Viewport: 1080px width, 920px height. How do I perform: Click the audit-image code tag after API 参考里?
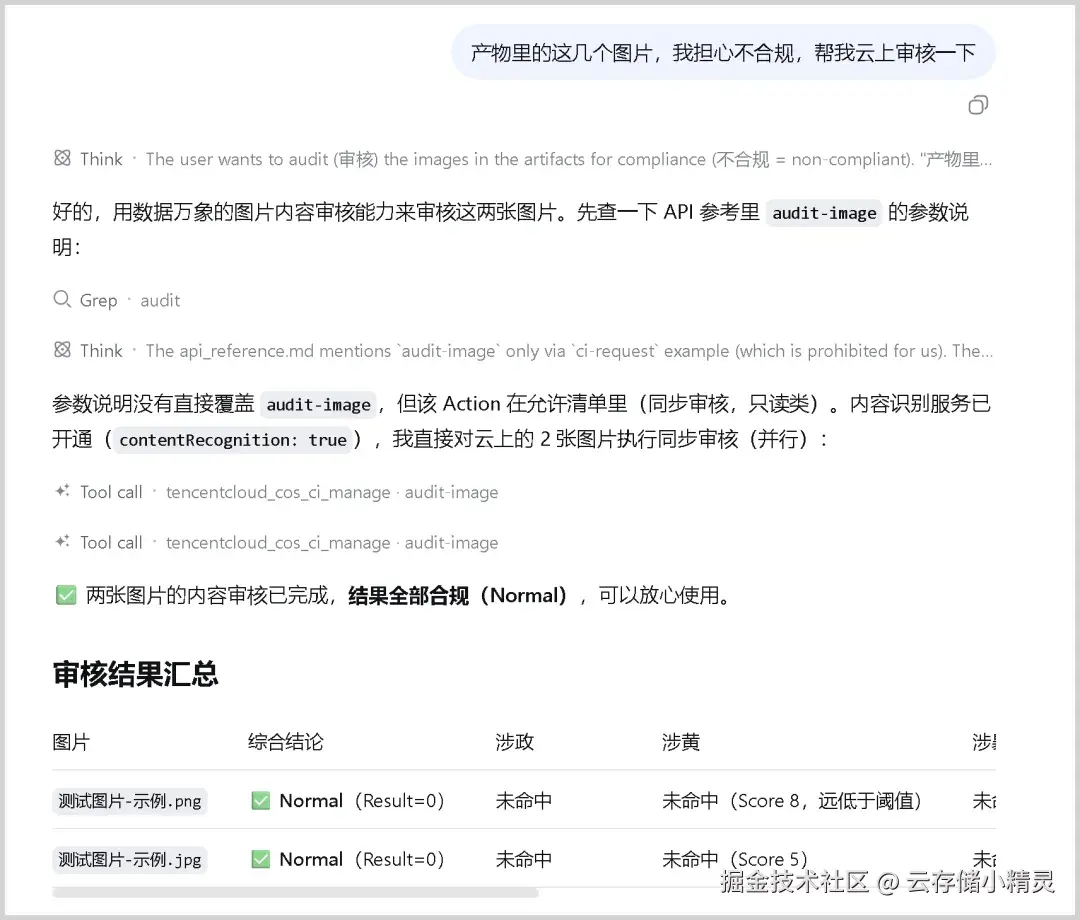point(824,213)
